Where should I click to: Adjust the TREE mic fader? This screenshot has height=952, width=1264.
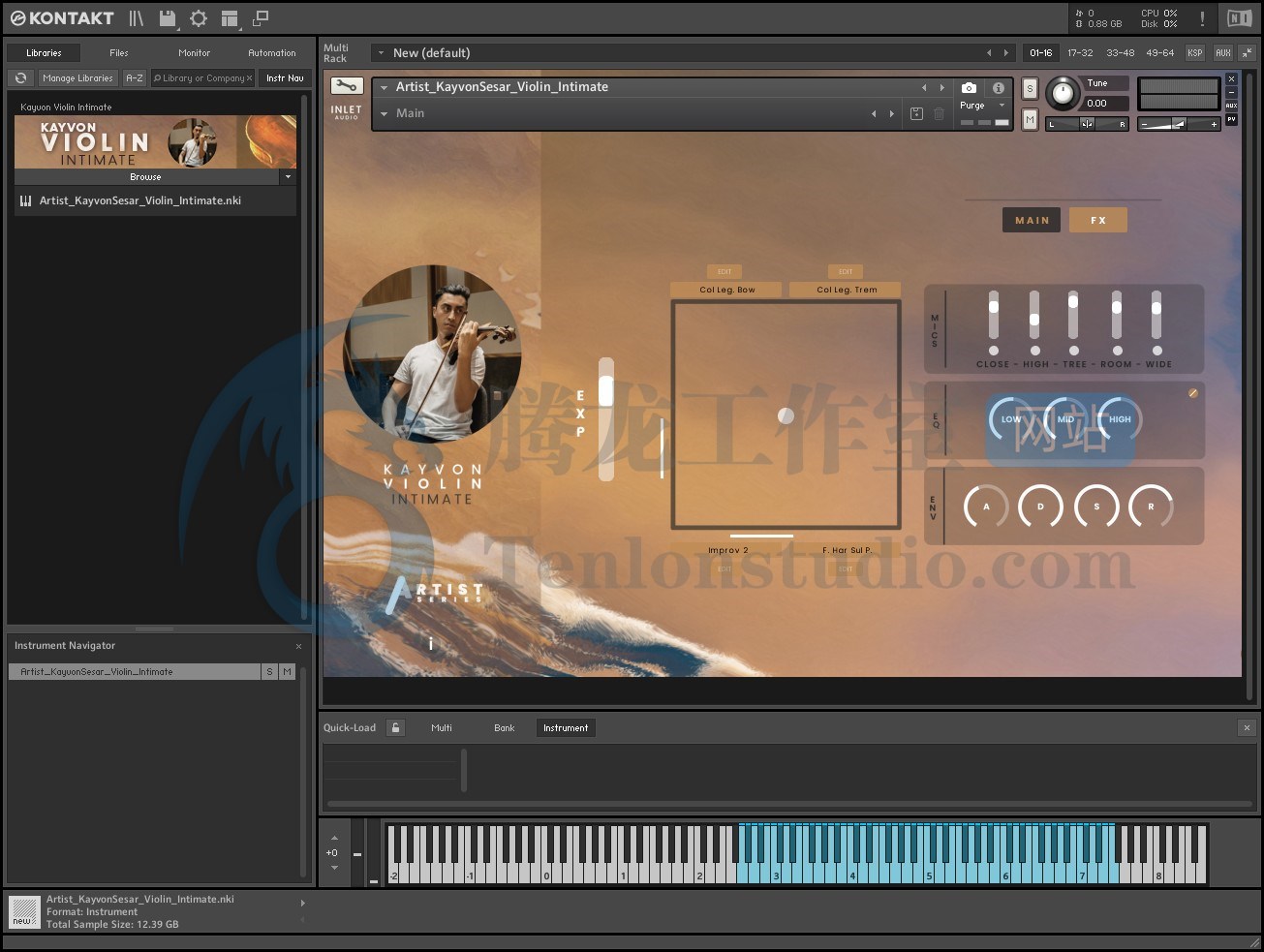(x=1073, y=316)
